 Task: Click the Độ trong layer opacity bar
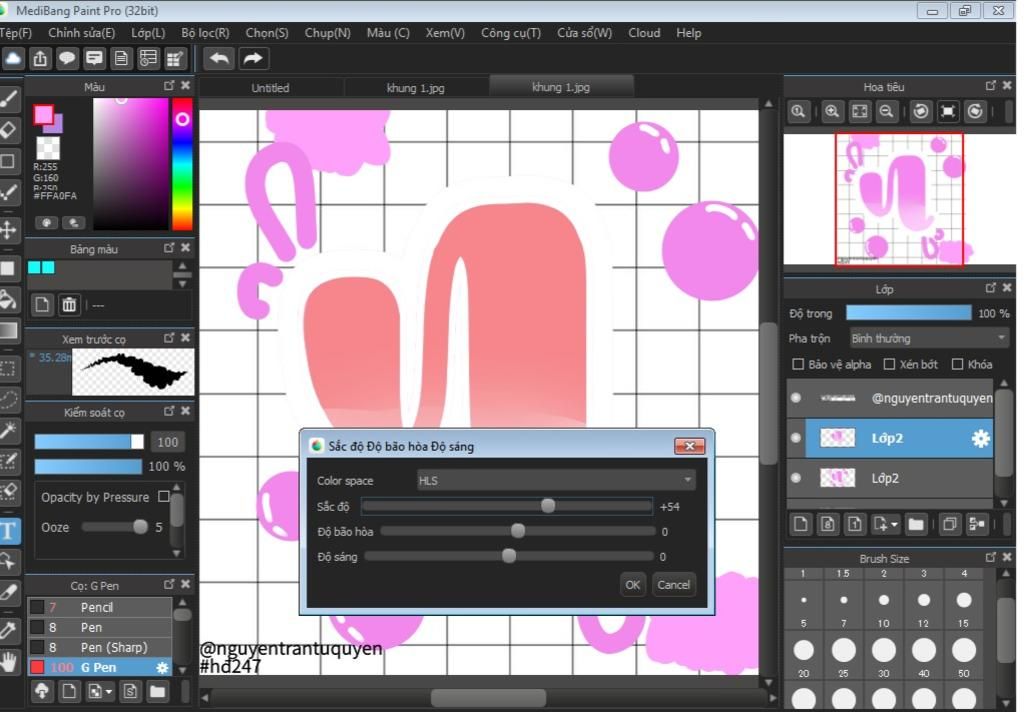[908, 313]
